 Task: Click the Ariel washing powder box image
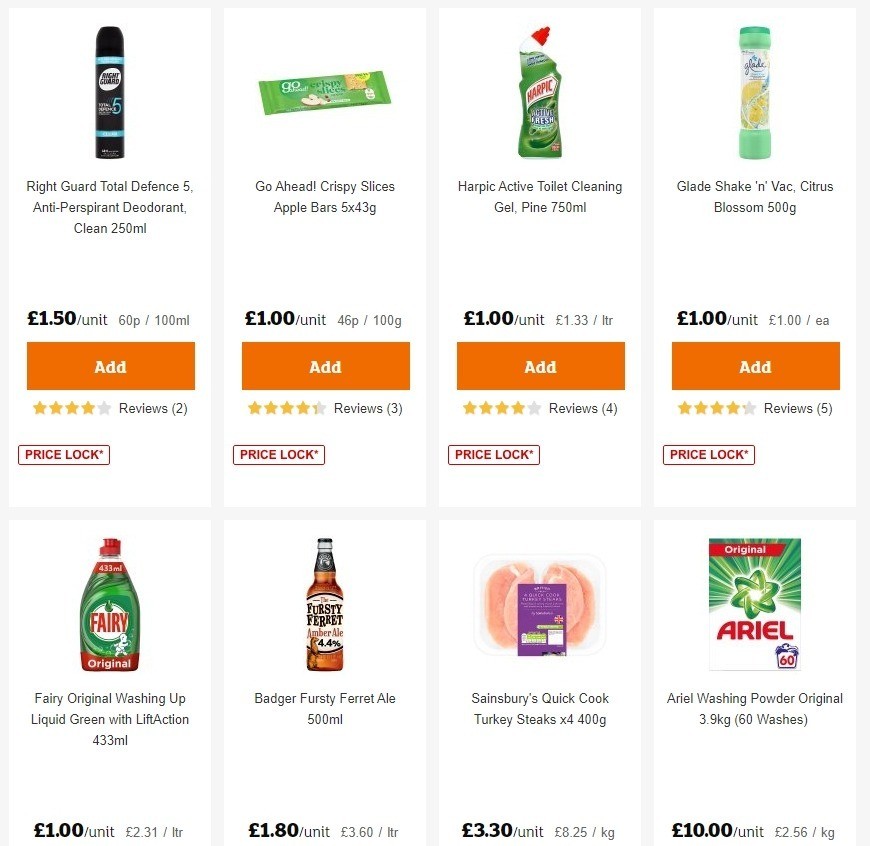point(755,604)
